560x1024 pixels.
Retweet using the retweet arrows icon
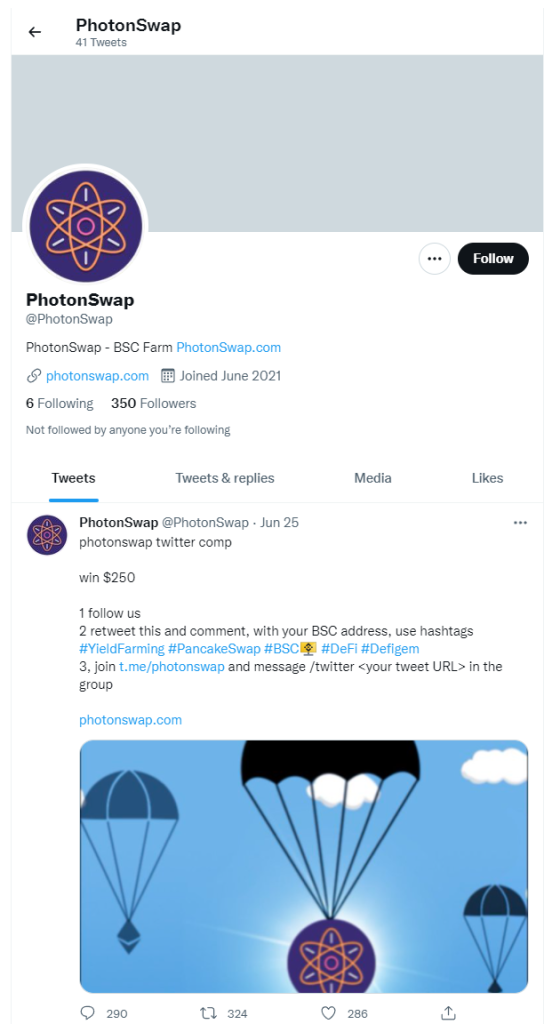208,1013
